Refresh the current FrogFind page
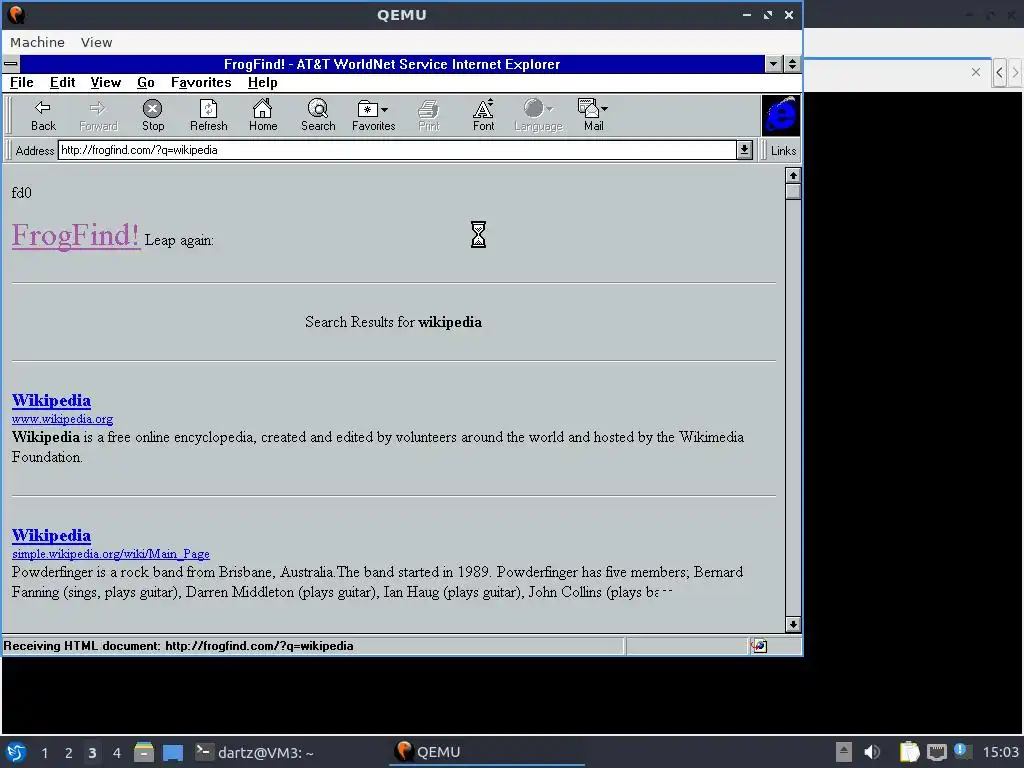The height and width of the screenshot is (768, 1024). pyautogui.click(x=208, y=115)
